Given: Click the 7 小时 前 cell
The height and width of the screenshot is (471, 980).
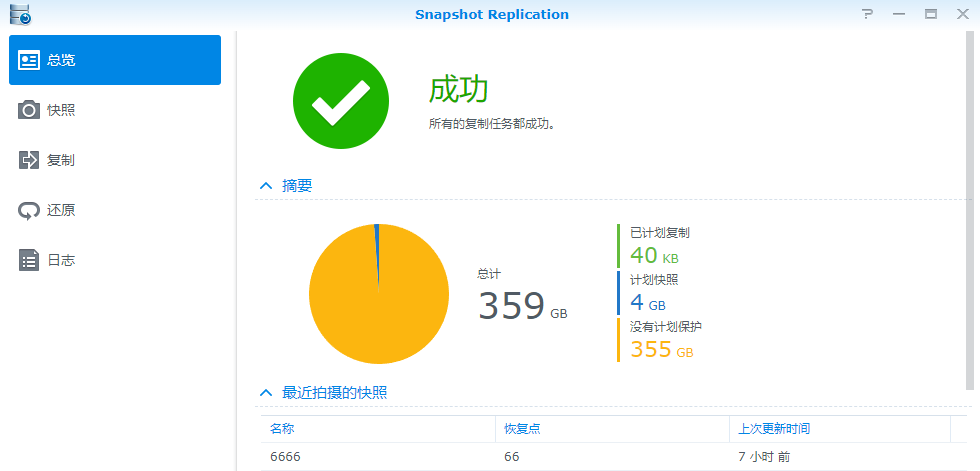Looking at the screenshot, I should 764,457.
